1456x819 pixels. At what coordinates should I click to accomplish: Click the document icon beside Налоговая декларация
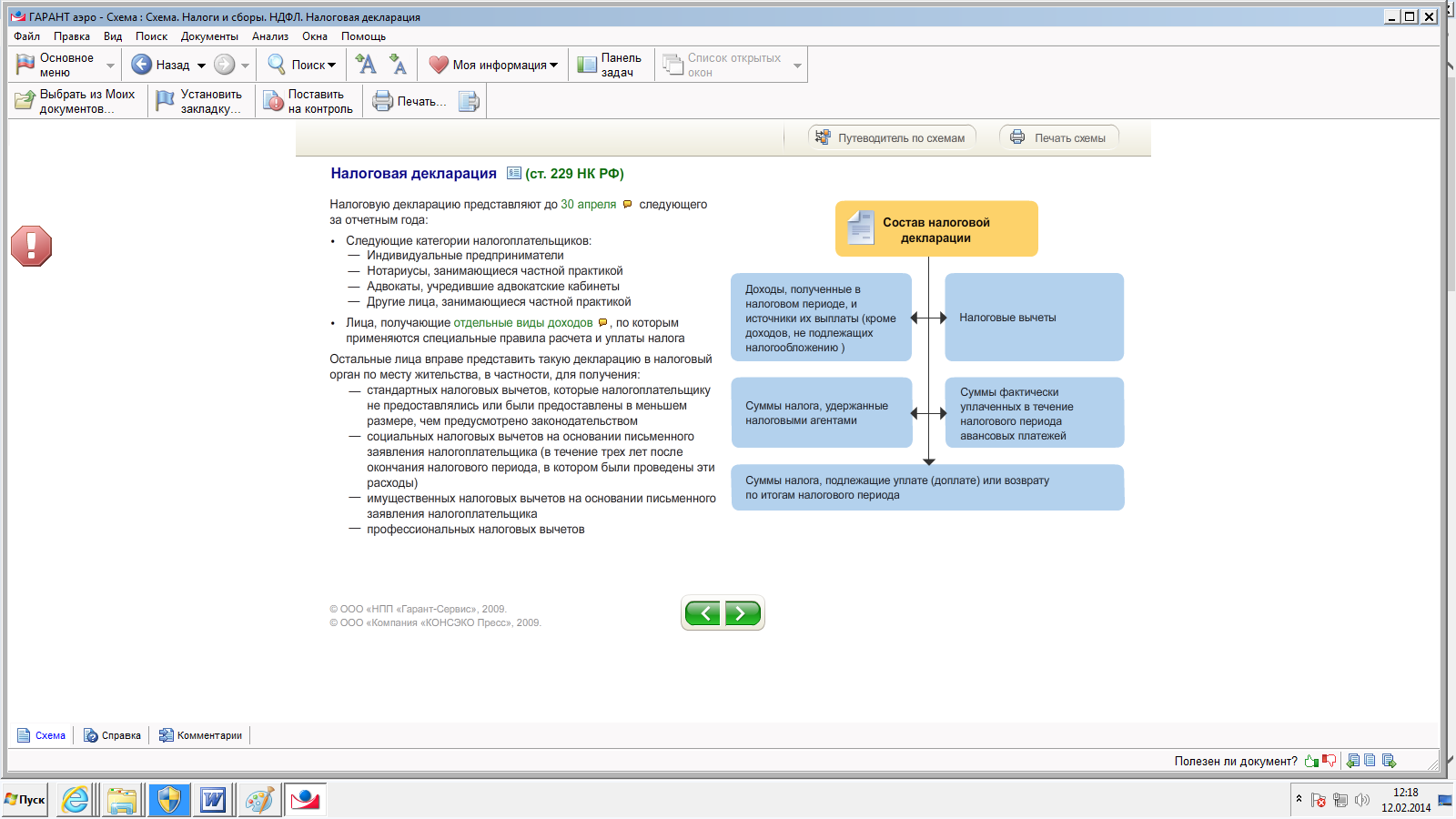pyautogui.click(x=514, y=173)
